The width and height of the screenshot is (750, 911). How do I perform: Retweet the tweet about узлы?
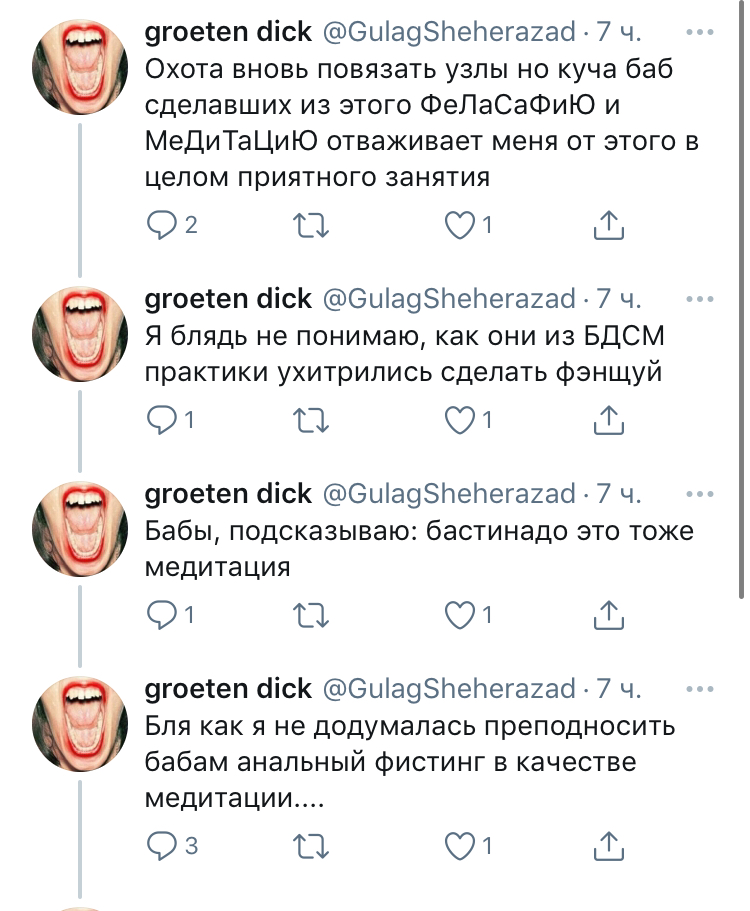click(313, 227)
